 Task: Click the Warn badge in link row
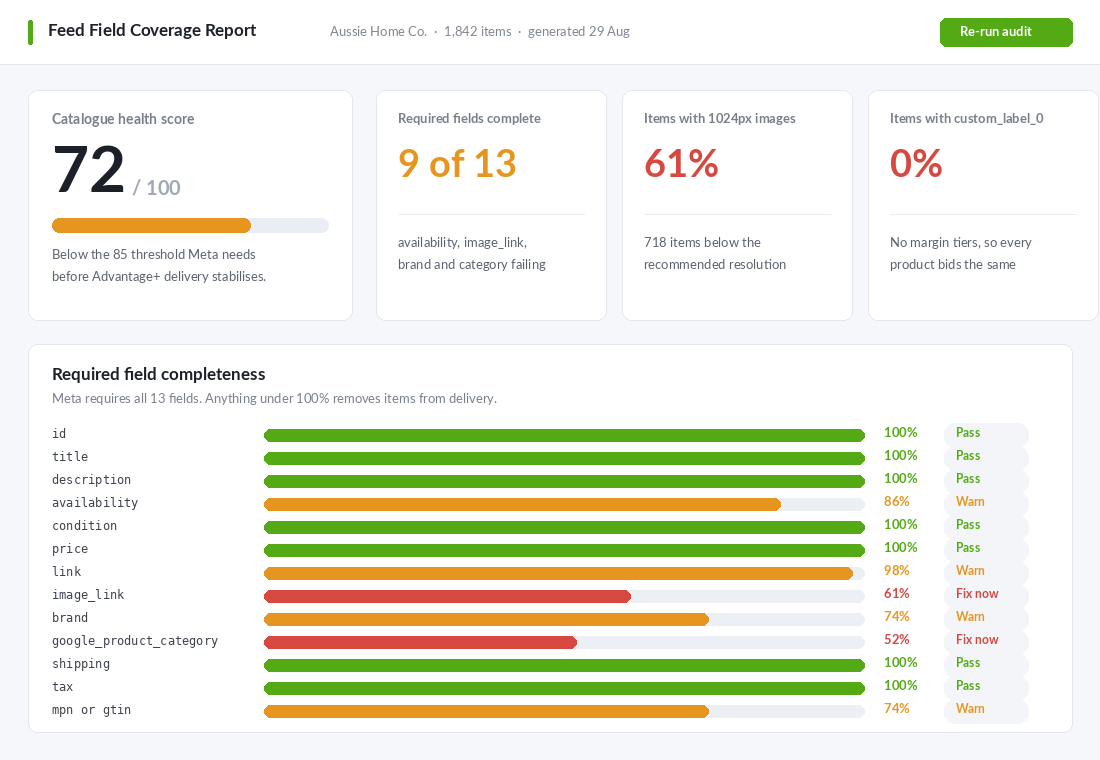986,571
